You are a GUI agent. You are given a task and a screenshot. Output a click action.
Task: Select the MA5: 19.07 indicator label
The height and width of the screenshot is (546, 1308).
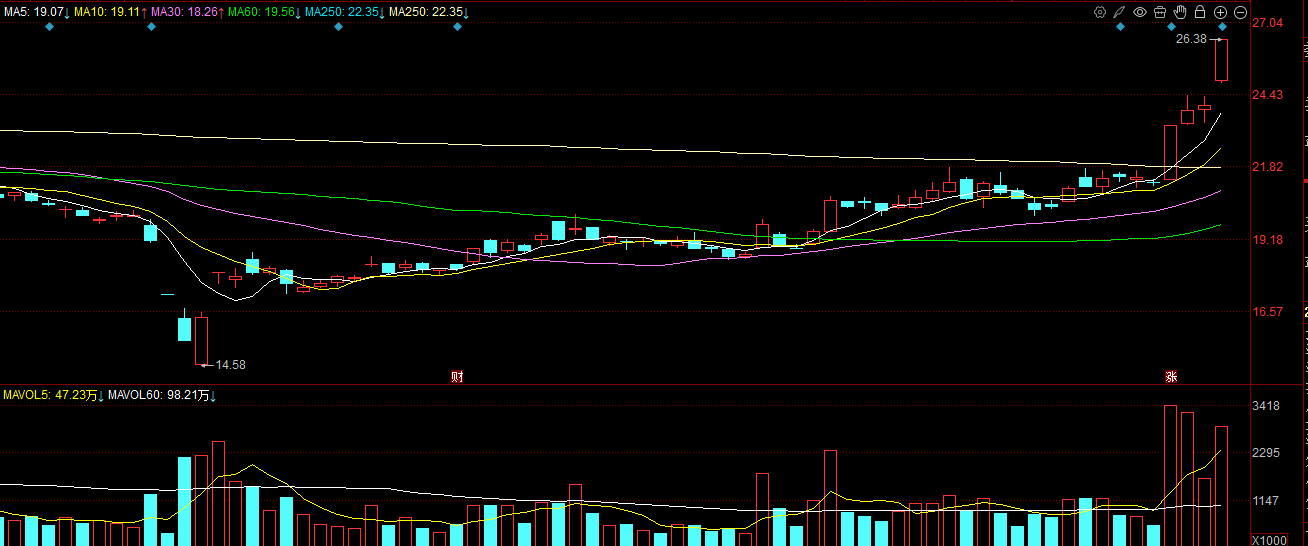point(35,12)
